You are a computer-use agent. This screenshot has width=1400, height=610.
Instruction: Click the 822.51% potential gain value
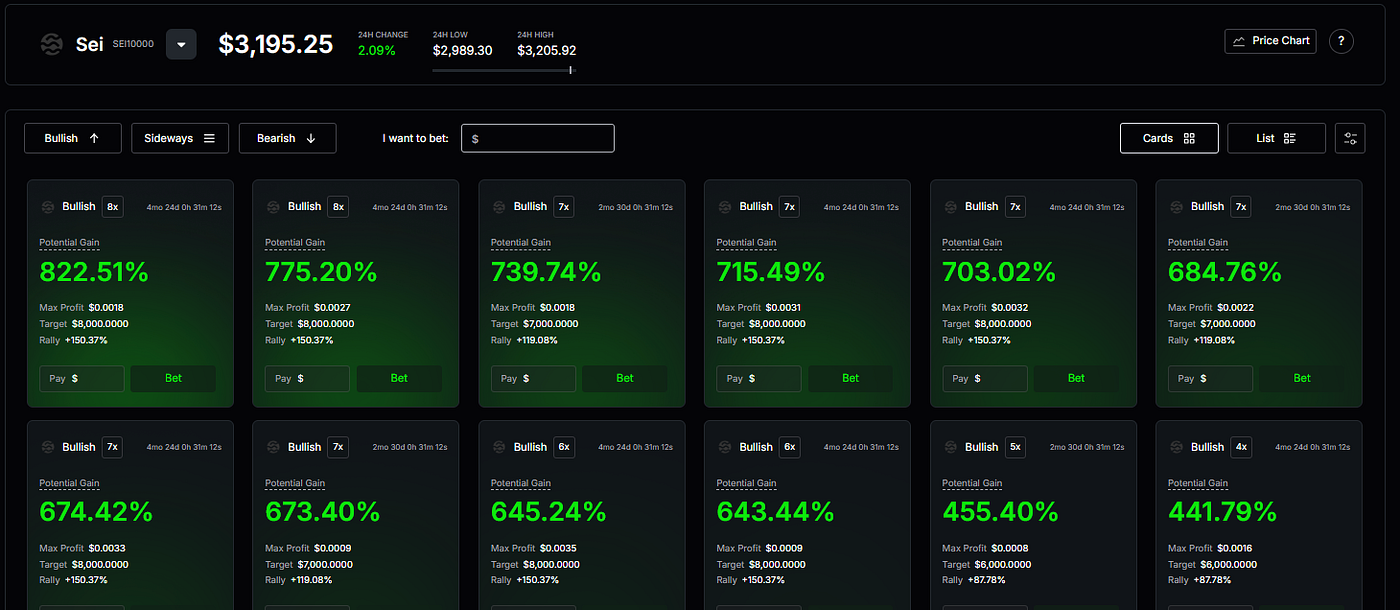pyautogui.click(x=94, y=271)
